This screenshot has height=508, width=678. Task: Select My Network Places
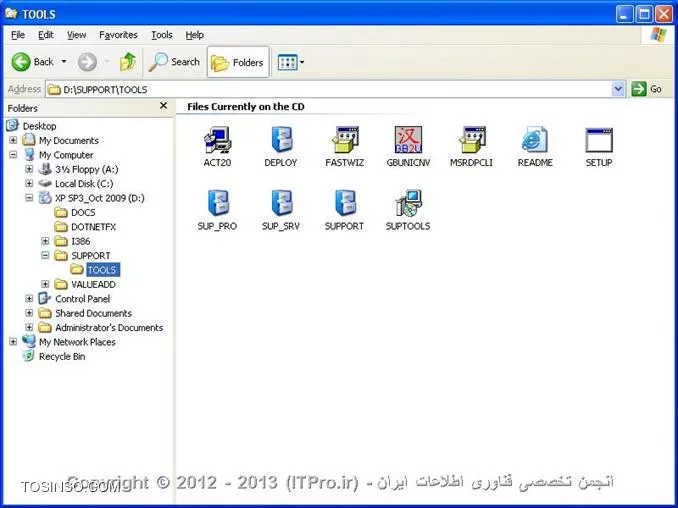click(77, 342)
